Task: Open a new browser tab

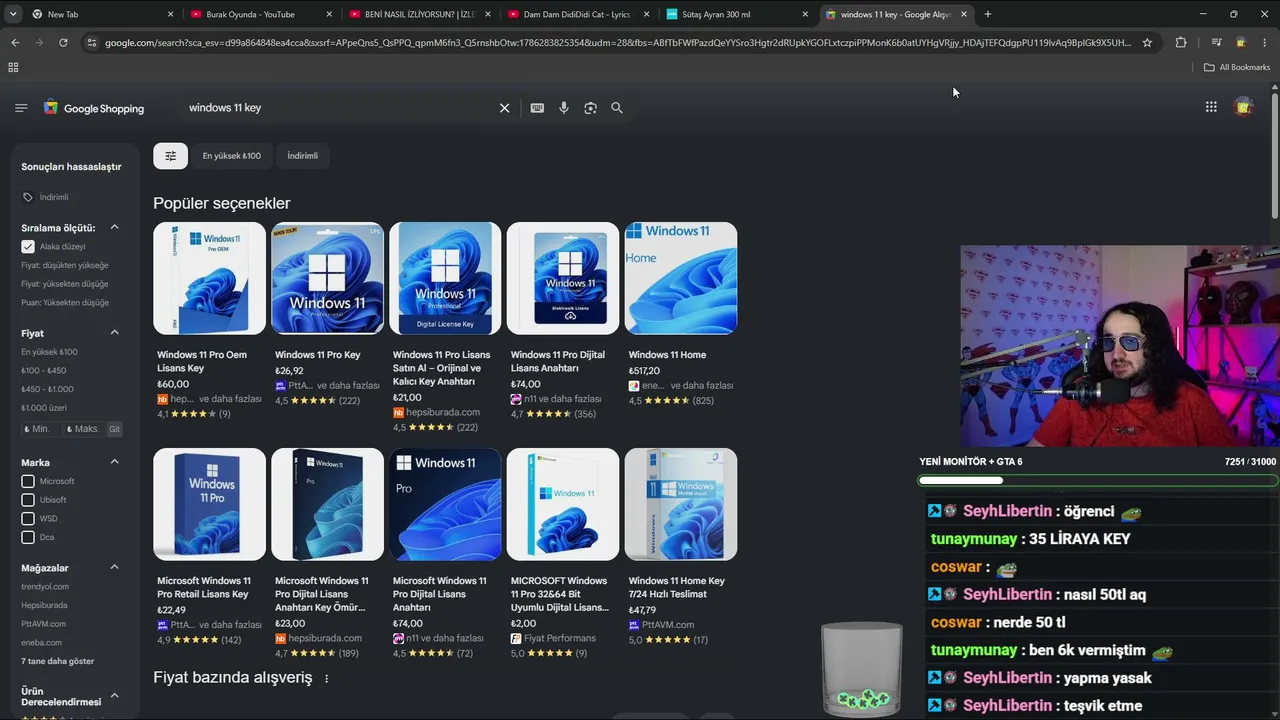Action: click(x=987, y=14)
